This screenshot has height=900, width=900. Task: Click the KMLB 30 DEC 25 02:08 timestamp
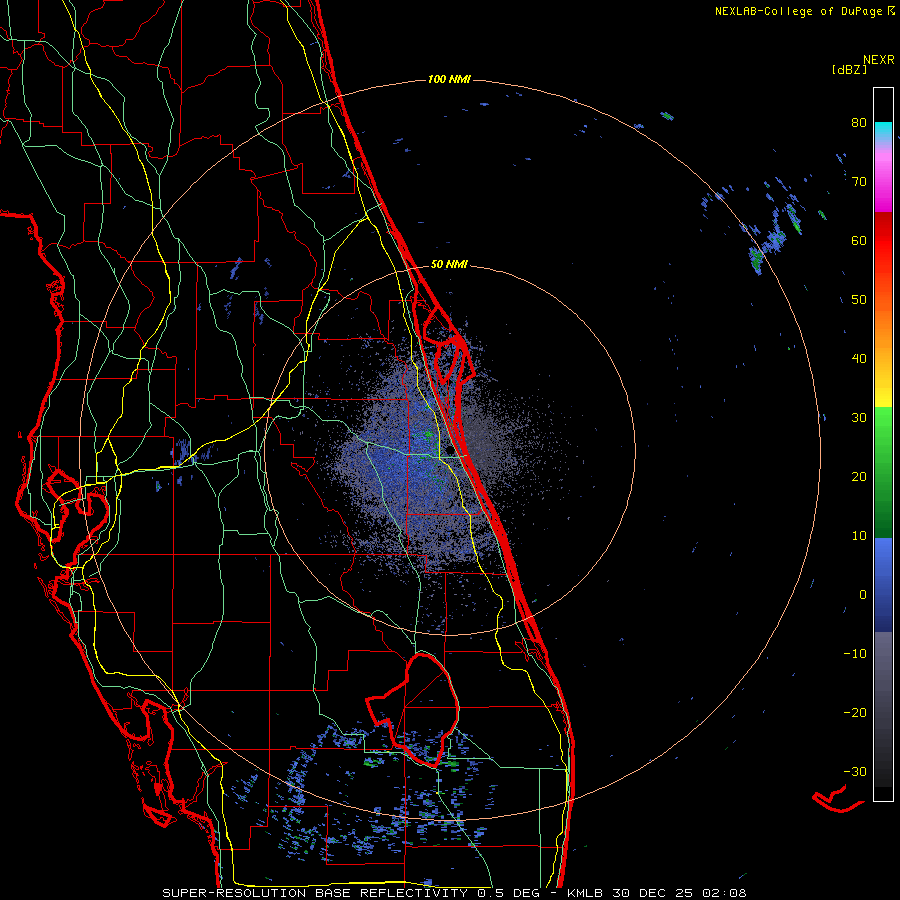click(657, 893)
